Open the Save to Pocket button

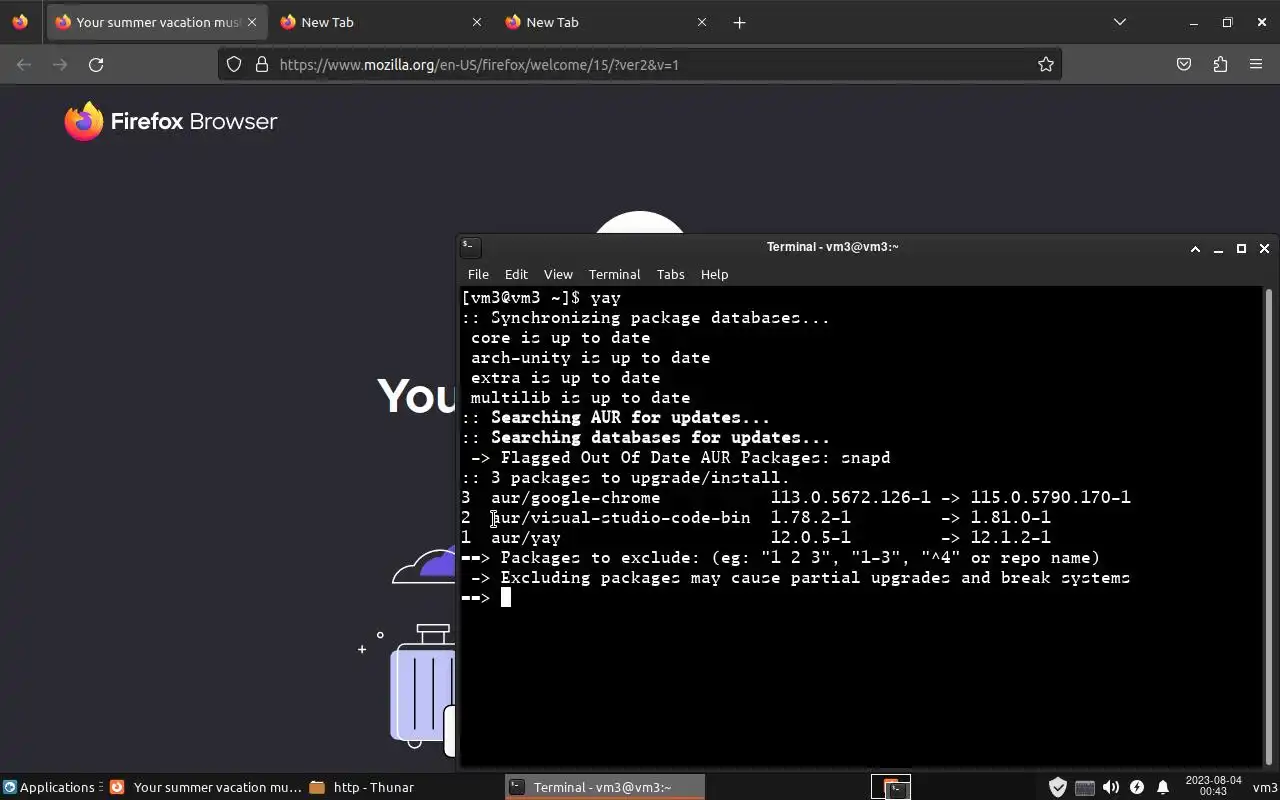[1184, 65]
